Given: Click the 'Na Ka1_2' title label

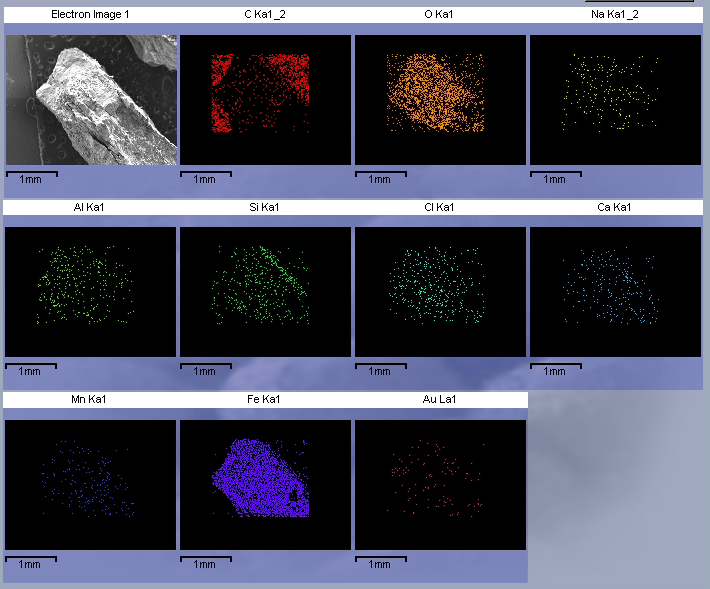Looking at the screenshot, I should coord(614,14).
